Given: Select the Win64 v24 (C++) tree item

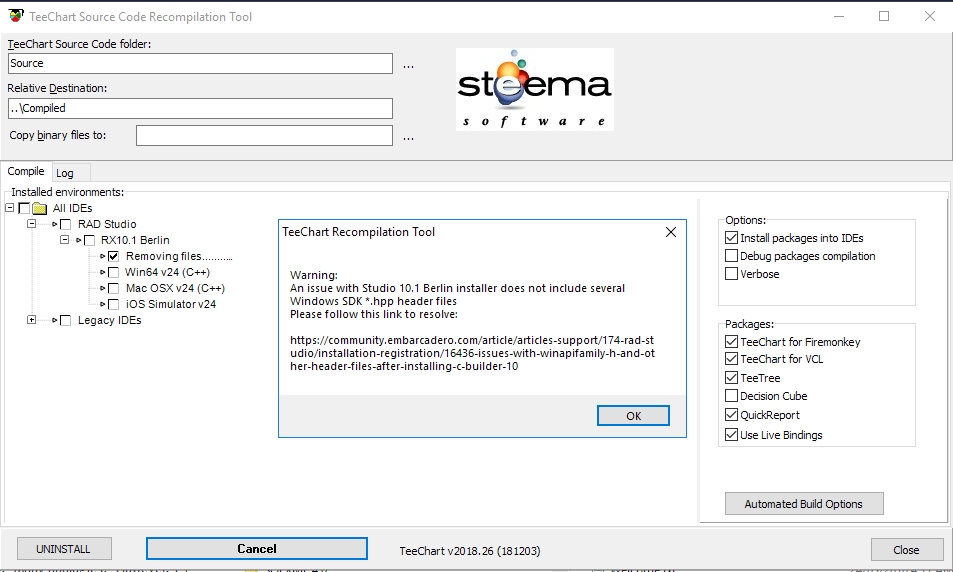Looking at the screenshot, I should pos(167,272).
